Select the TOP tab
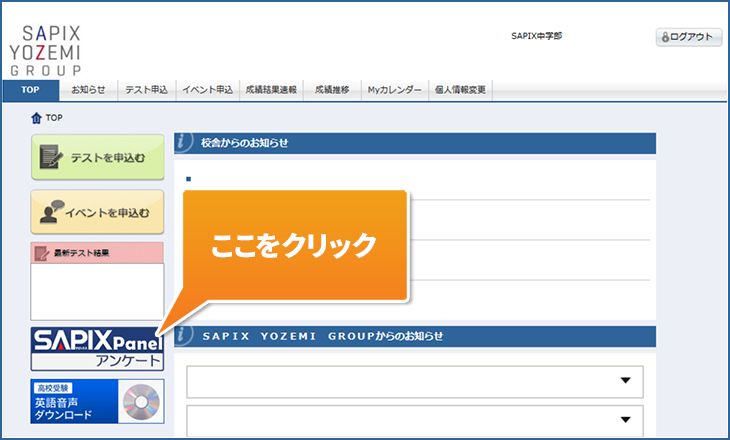 [x=31, y=90]
